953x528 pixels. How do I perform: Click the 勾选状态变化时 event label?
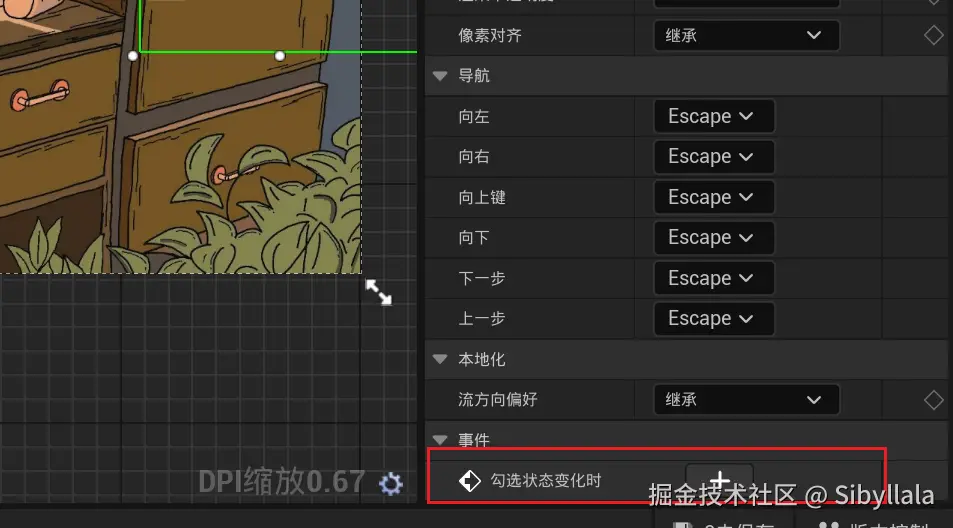click(x=546, y=481)
